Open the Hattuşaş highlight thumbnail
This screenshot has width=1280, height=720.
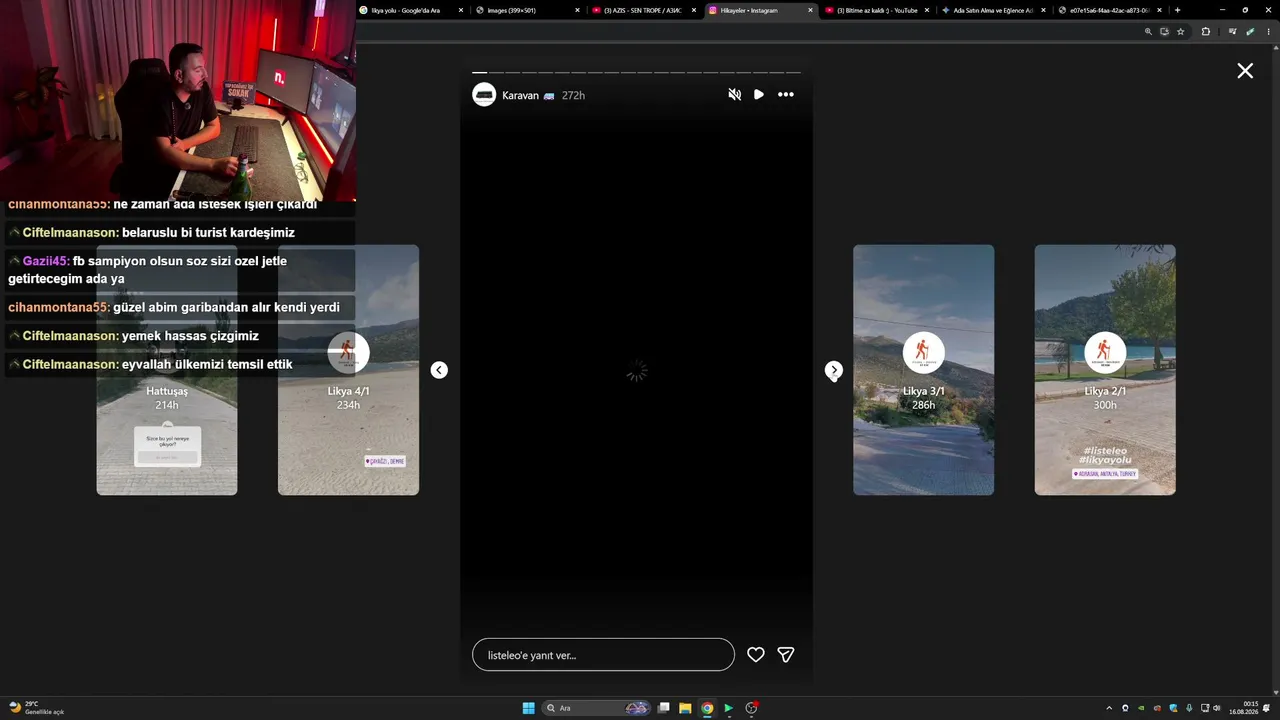[x=167, y=370]
